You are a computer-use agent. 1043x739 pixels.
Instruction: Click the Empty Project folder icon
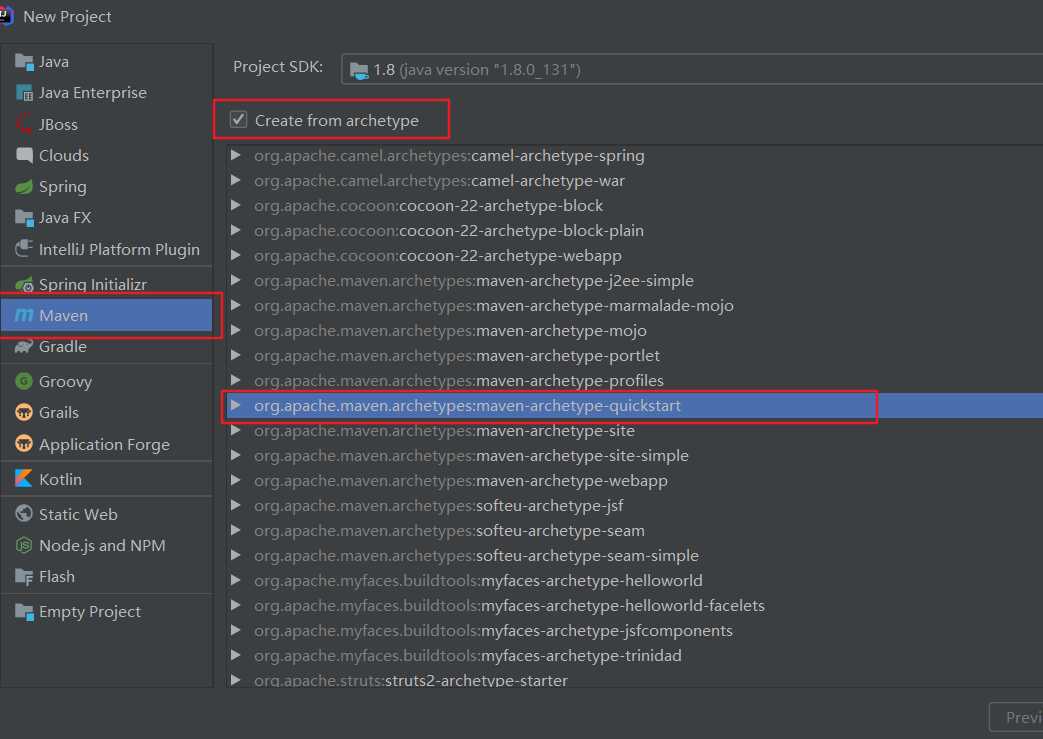pos(24,612)
